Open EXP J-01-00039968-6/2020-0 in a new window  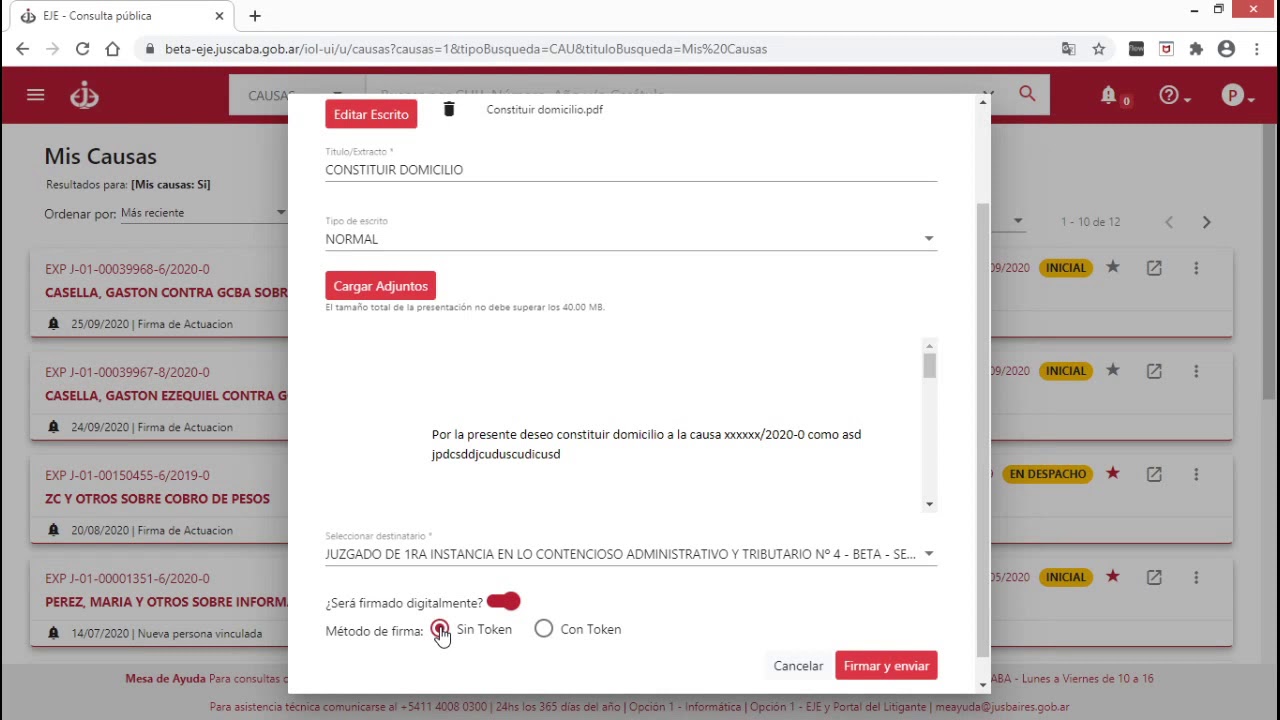(1154, 268)
